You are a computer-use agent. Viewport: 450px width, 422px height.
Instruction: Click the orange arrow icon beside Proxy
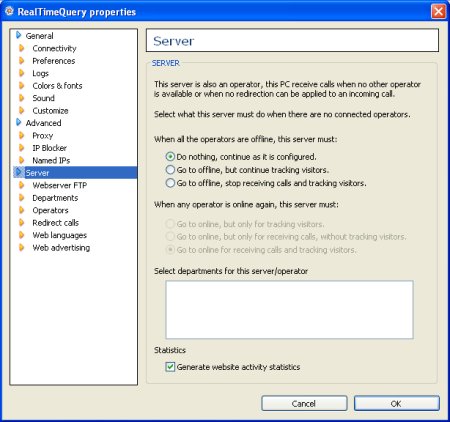(22, 135)
